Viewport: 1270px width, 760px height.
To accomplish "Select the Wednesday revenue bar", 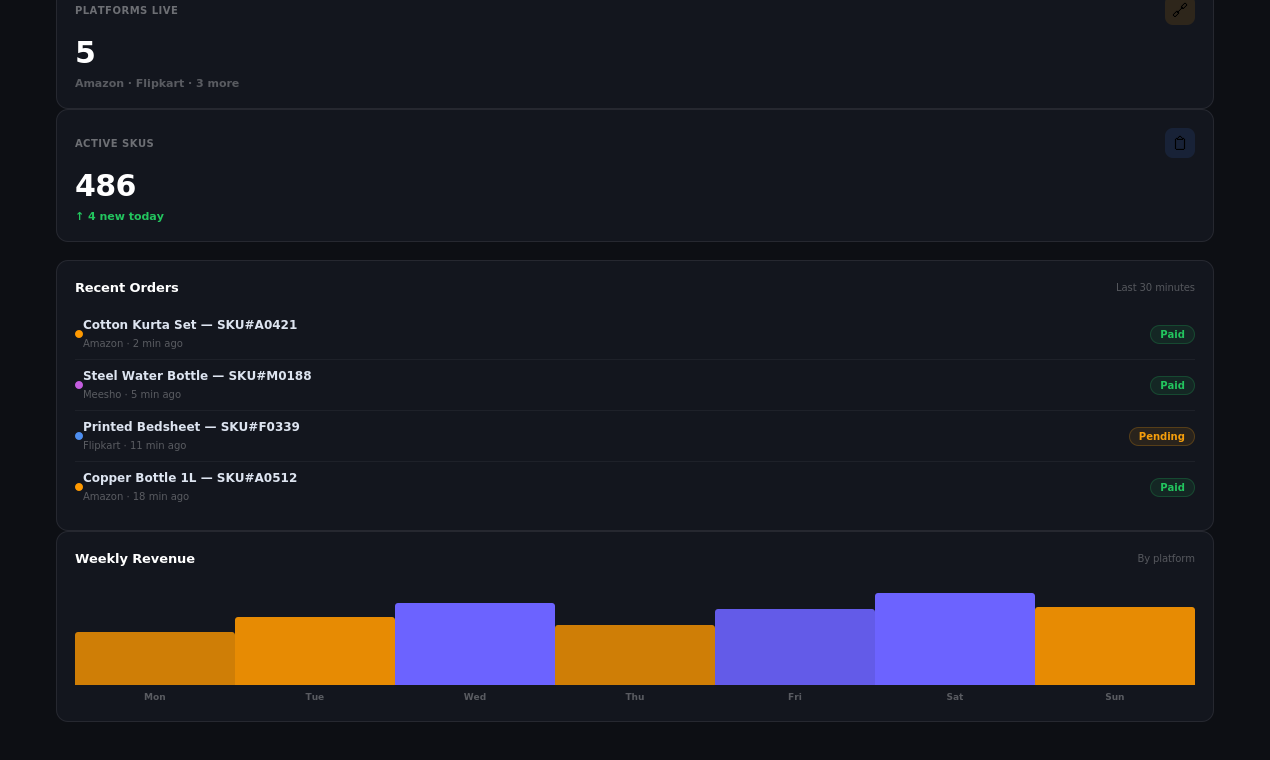I will [475, 644].
